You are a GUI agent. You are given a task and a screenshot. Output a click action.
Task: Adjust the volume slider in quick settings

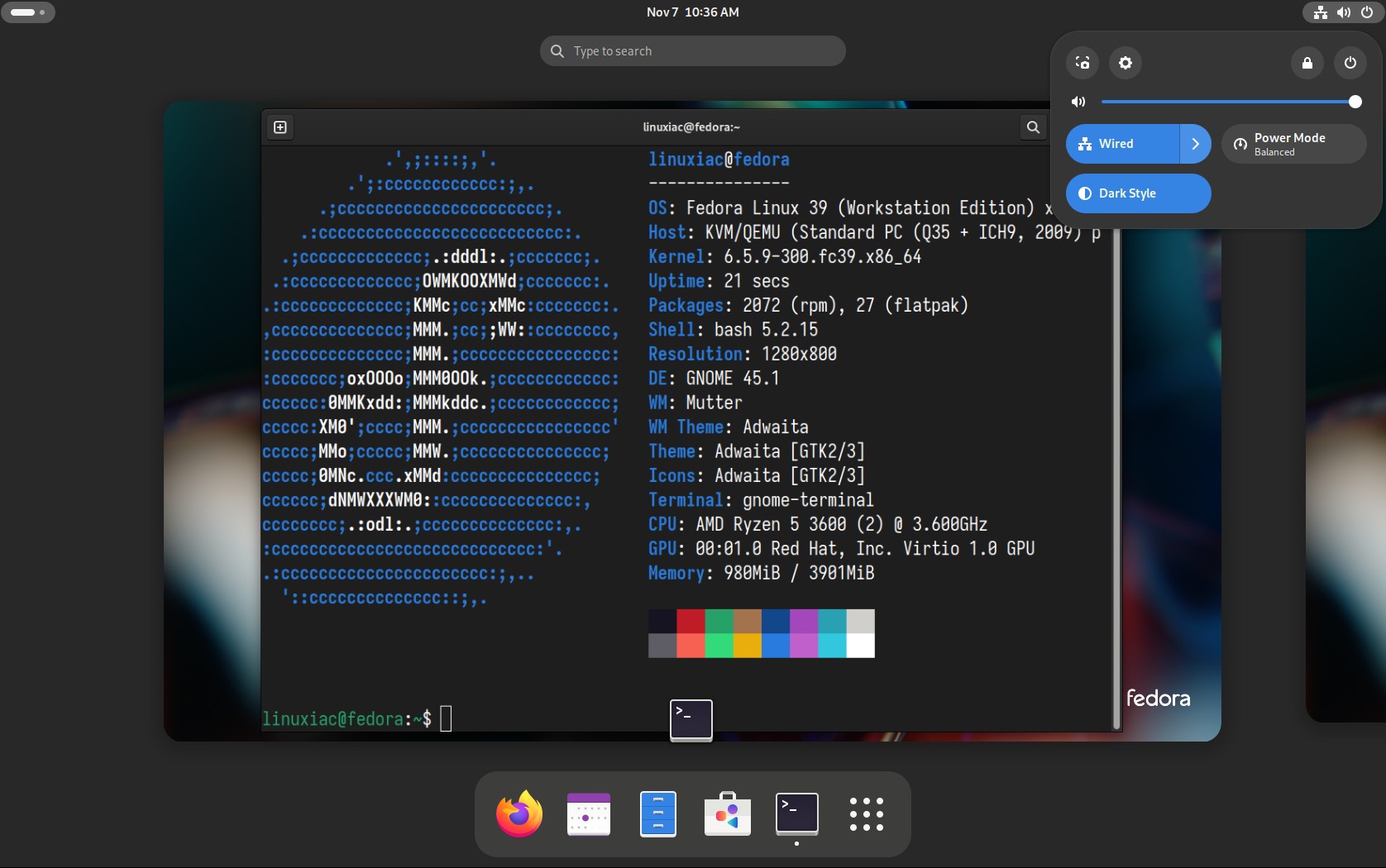[1231, 102]
